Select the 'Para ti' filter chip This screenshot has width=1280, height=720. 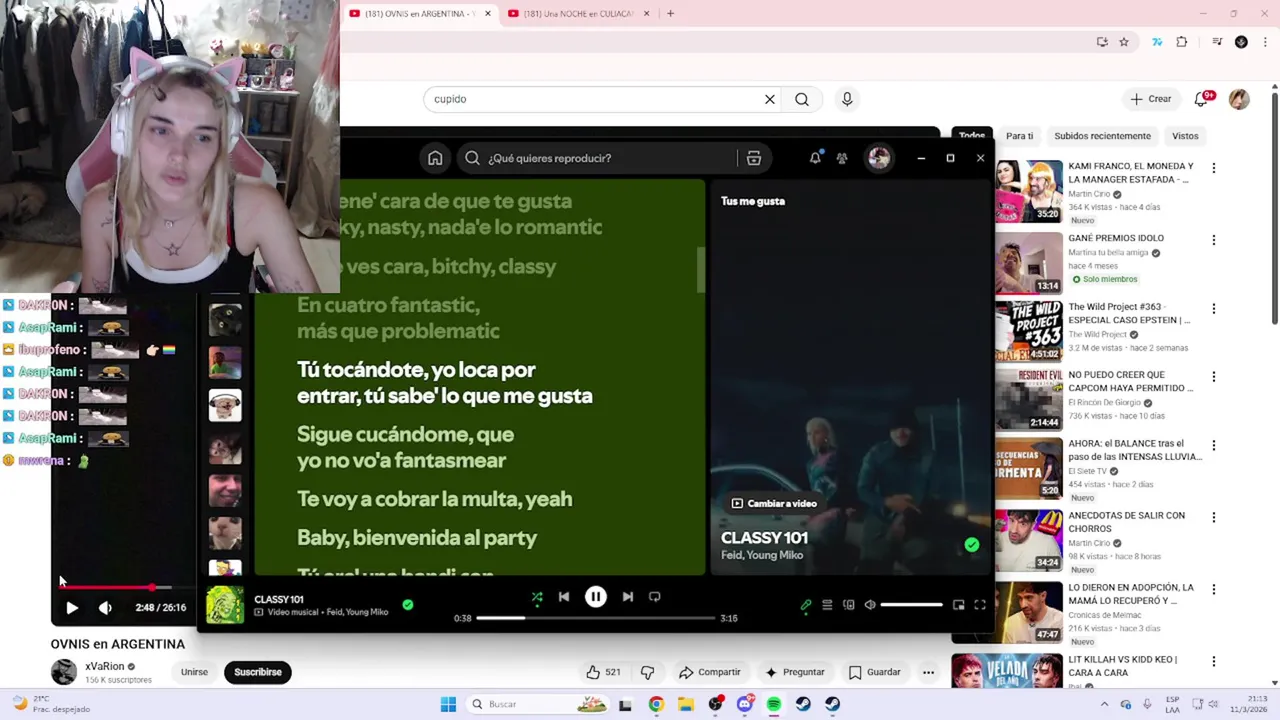(1019, 136)
